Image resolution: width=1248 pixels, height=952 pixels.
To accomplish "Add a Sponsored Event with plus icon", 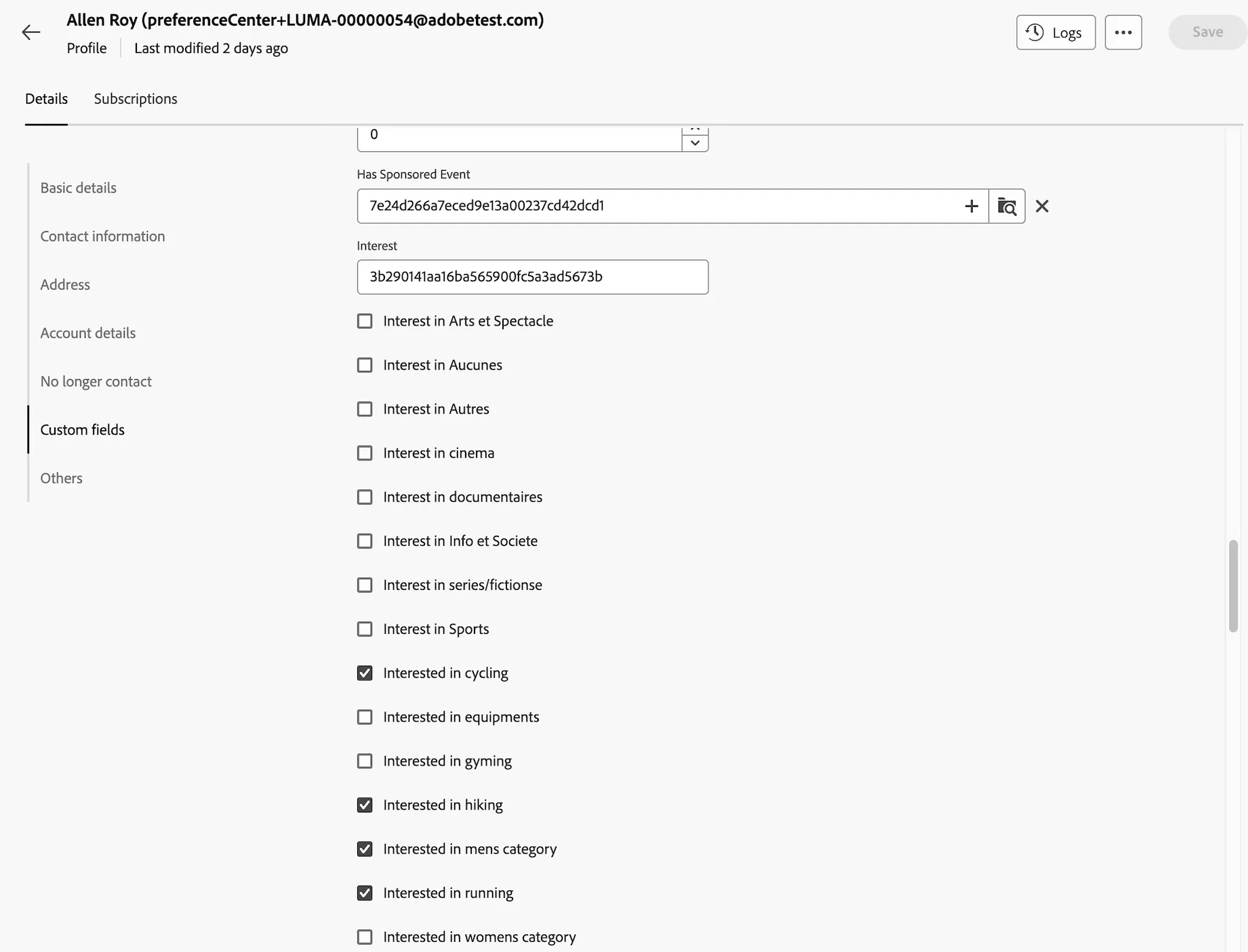I will [x=971, y=206].
